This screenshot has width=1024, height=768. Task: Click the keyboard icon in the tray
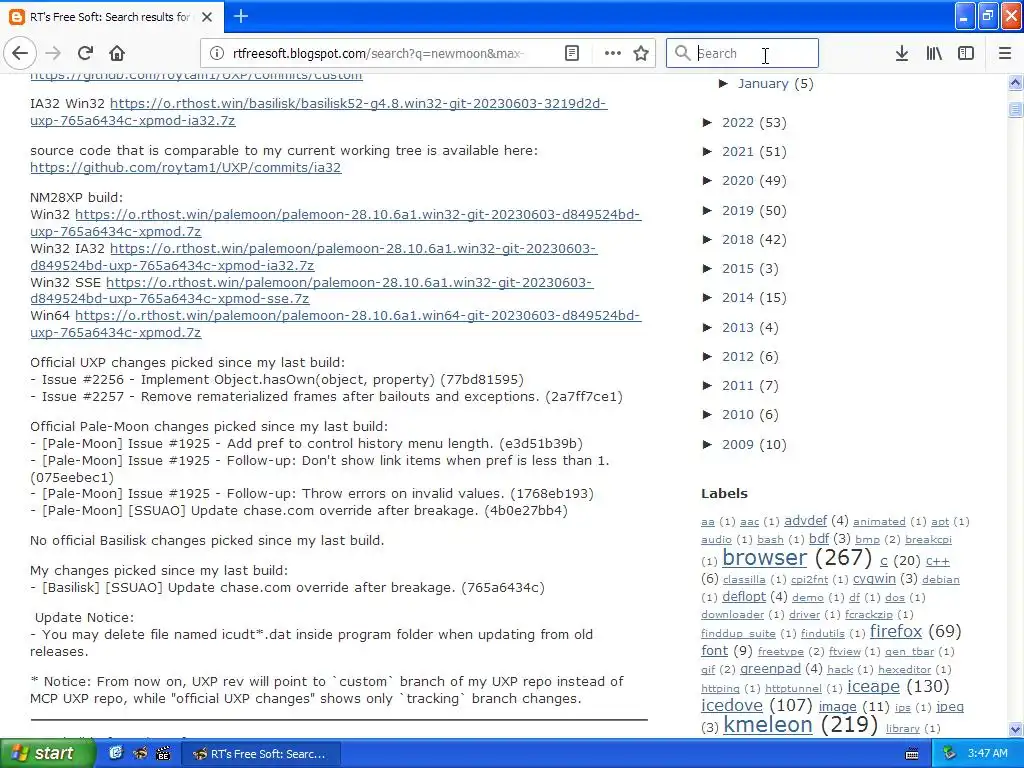[x=912, y=754]
